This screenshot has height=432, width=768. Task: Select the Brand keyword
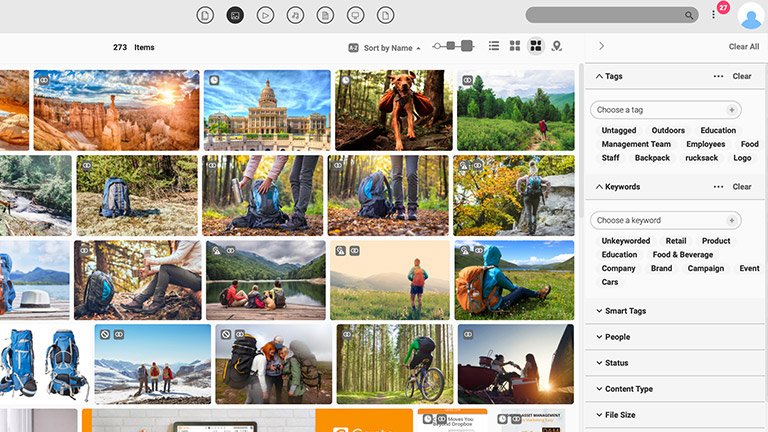pos(661,268)
